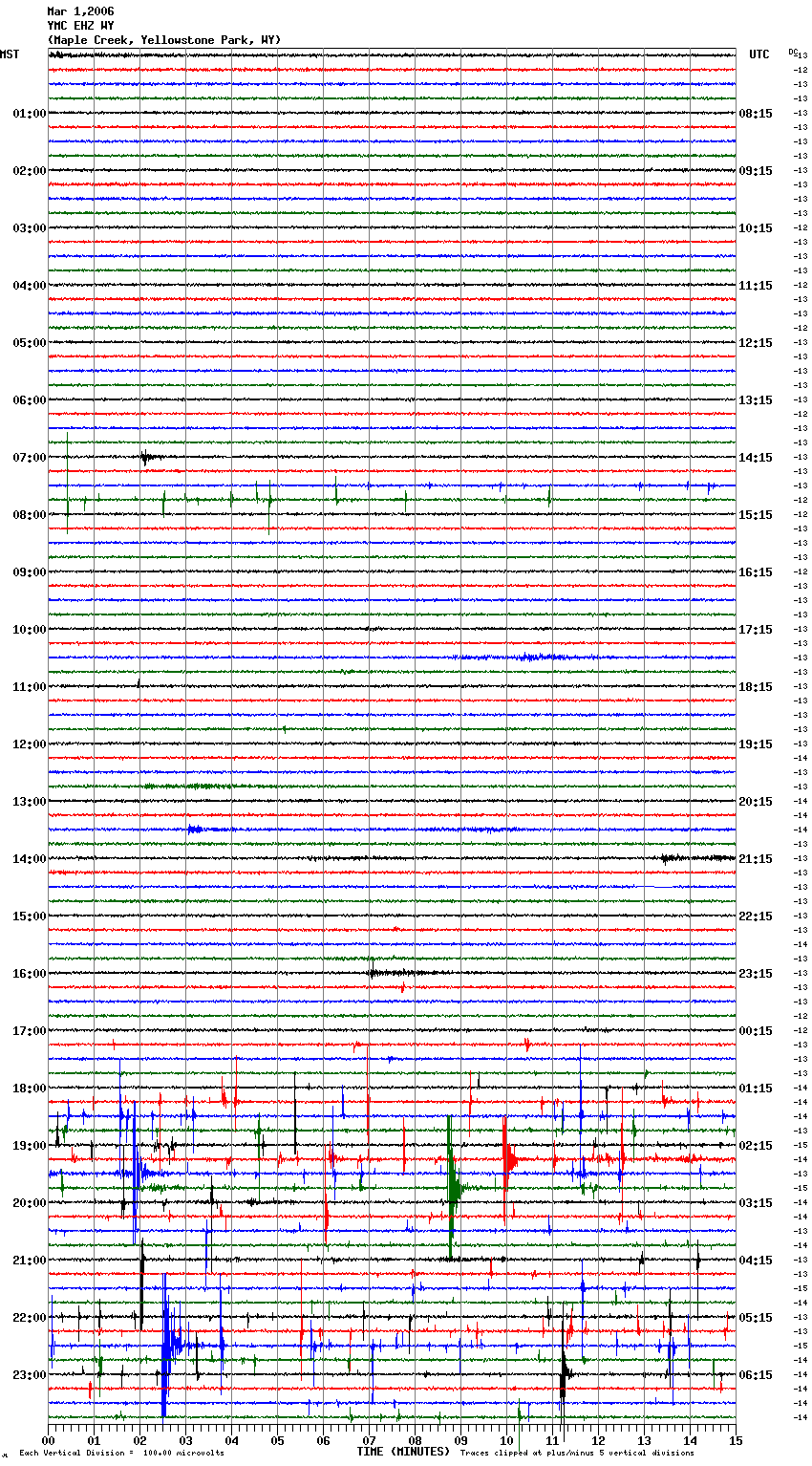This screenshot has width=812, height=1466.
Task: Click the 20:15 UTC time label
Action: coord(756,802)
